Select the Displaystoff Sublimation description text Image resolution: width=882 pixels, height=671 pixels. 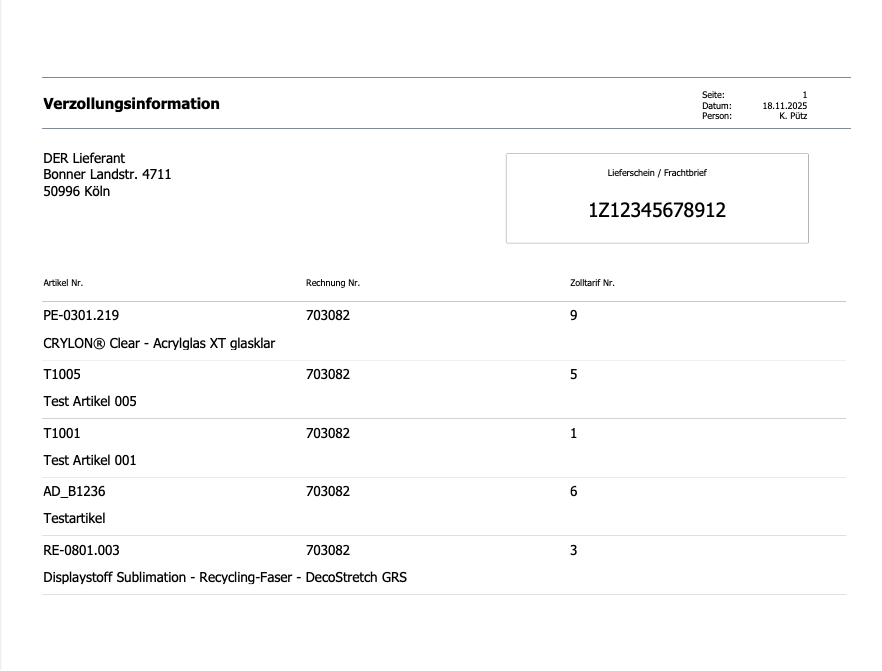click(225, 577)
